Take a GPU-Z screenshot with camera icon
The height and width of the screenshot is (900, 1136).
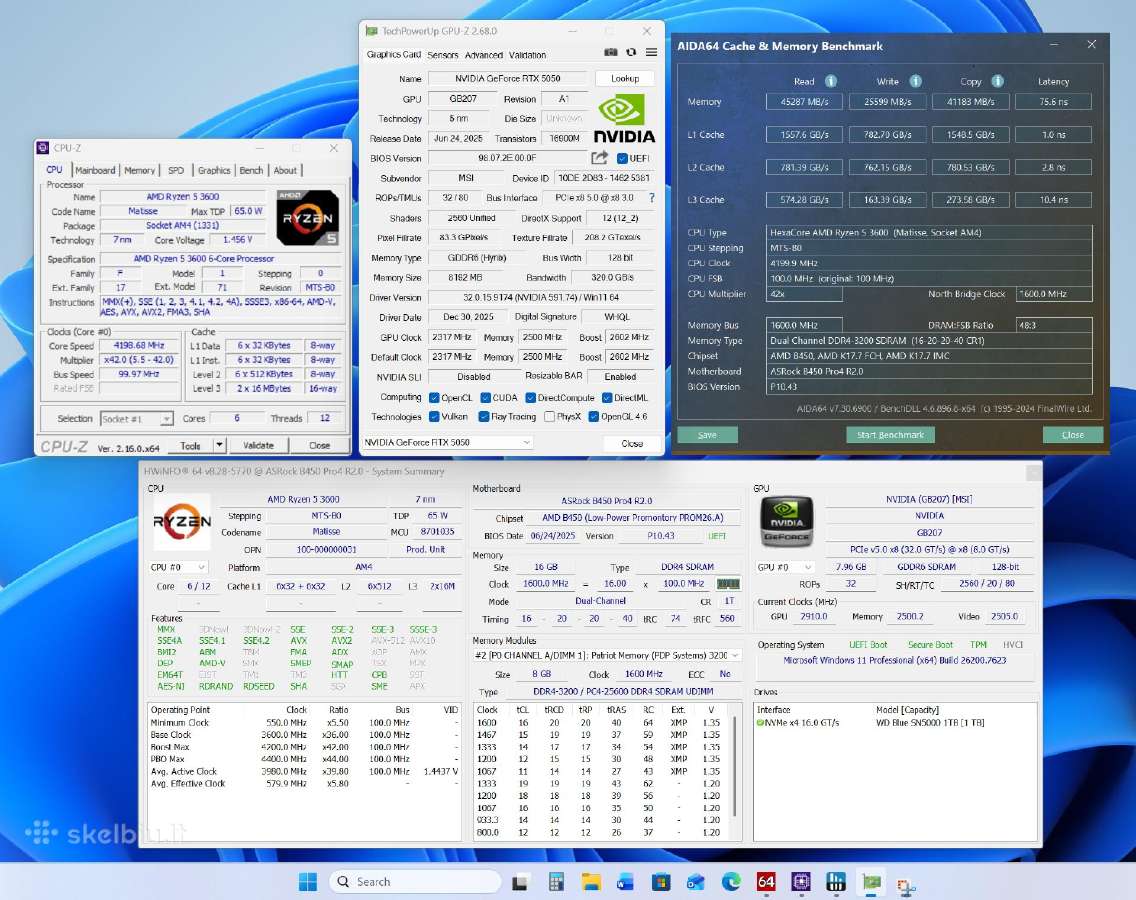click(611, 52)
